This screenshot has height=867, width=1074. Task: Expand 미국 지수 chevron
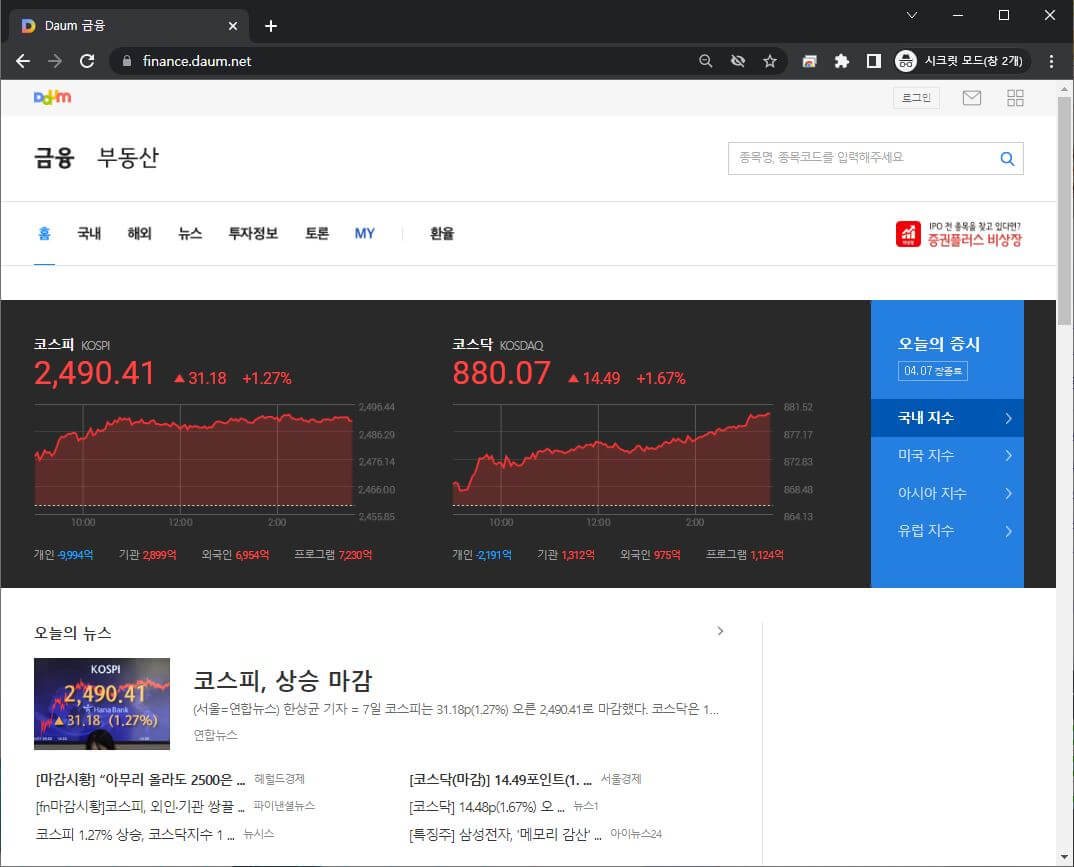[x=1008, y=455]
